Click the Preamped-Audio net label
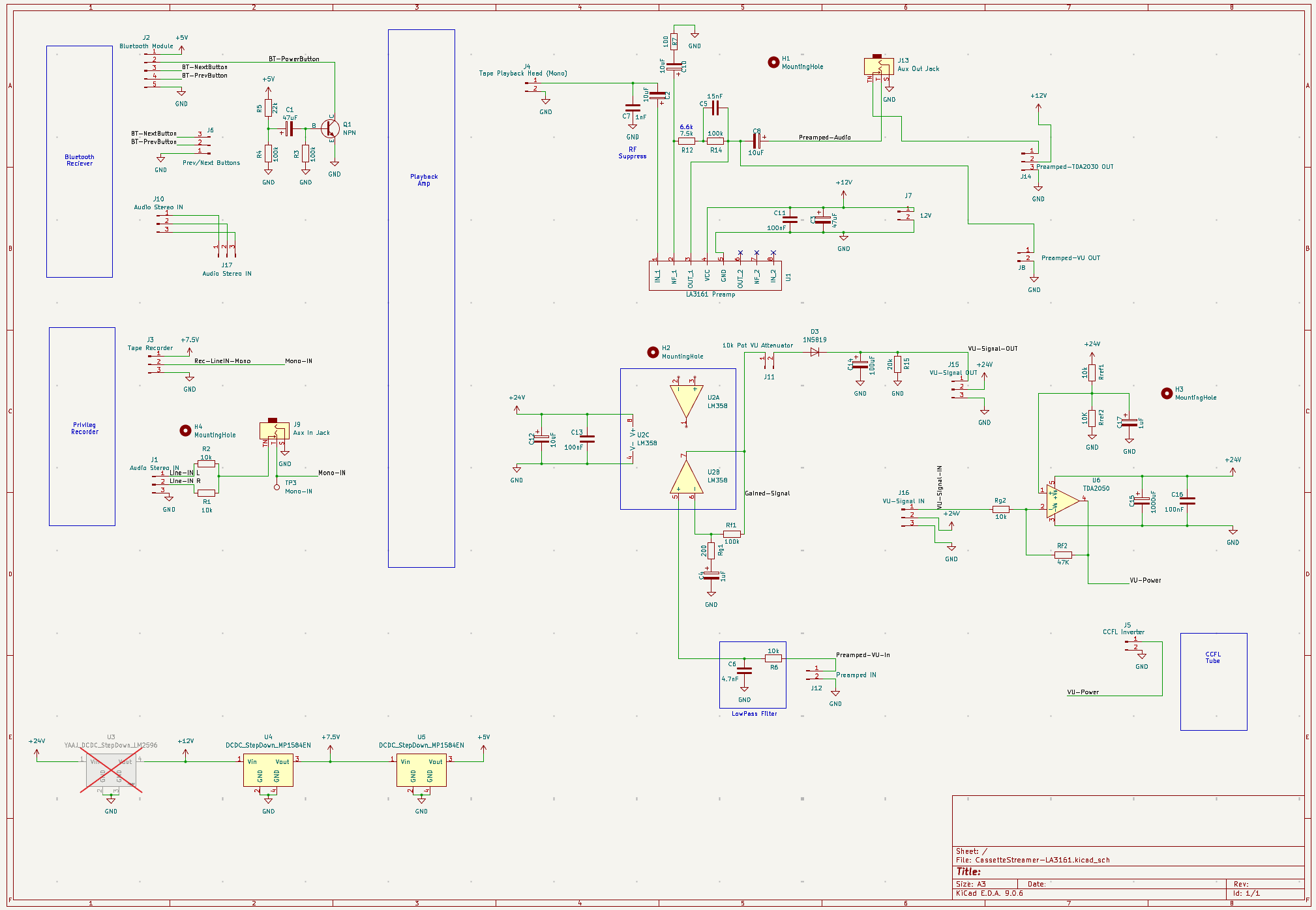 (x=824, y=138)
